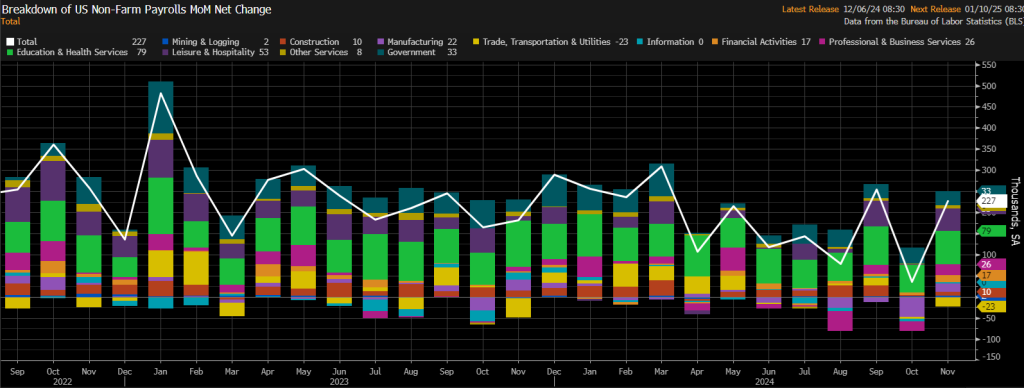
Task: Click the 'Government' legend label text
Action: coord(411,52)
